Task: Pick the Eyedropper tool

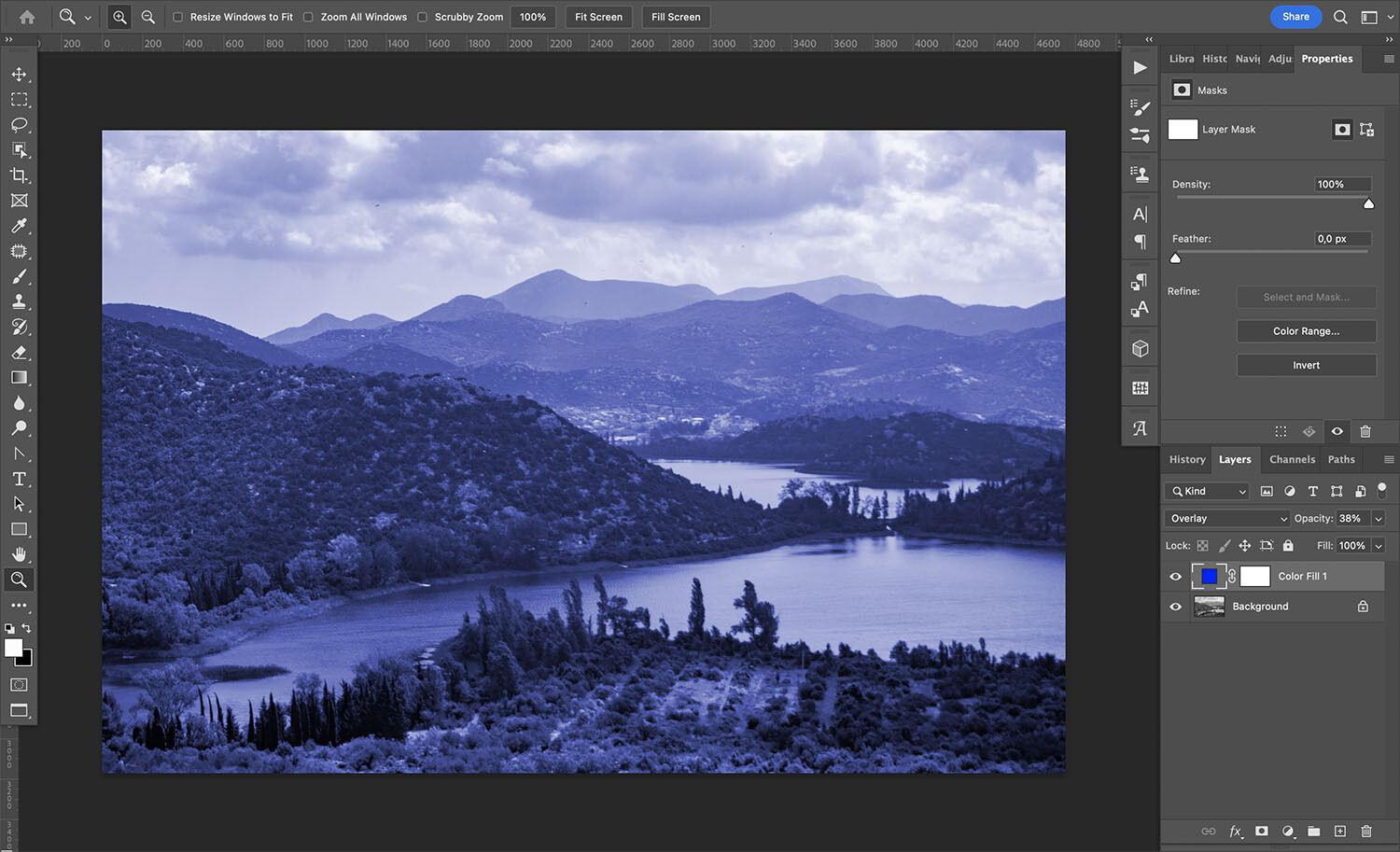Action: point(19,225)
